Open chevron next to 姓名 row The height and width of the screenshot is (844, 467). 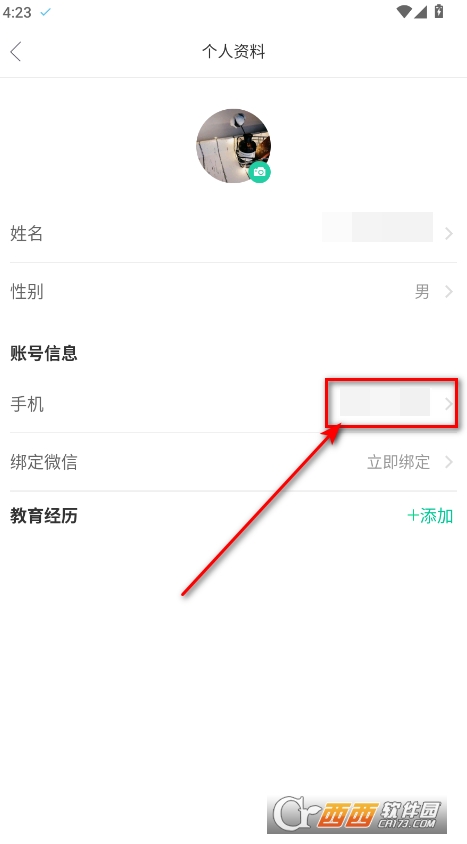click(x=449, y=234)
